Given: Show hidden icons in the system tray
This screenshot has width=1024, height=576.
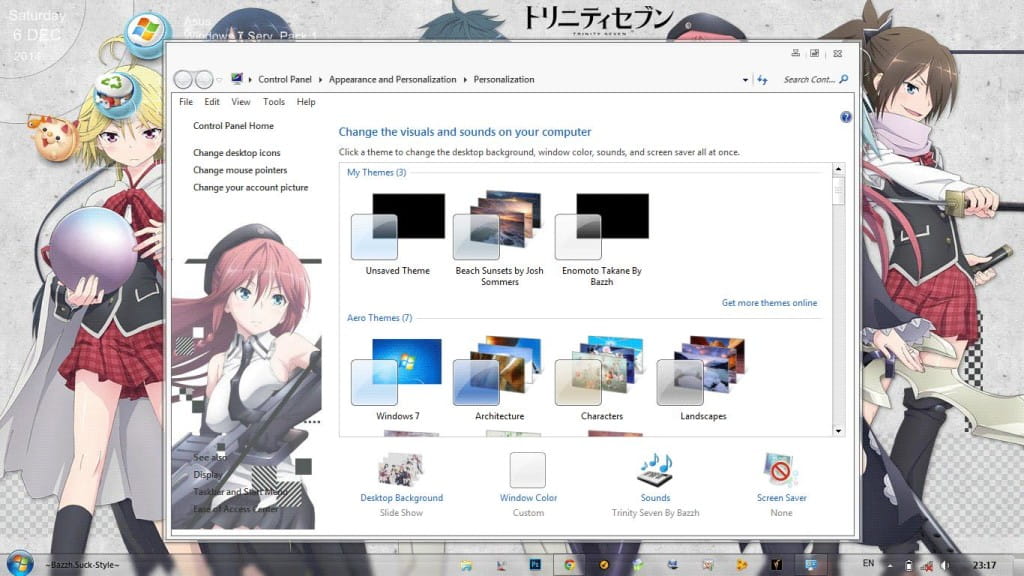Looking at the screenshot, I should (890, 564).
